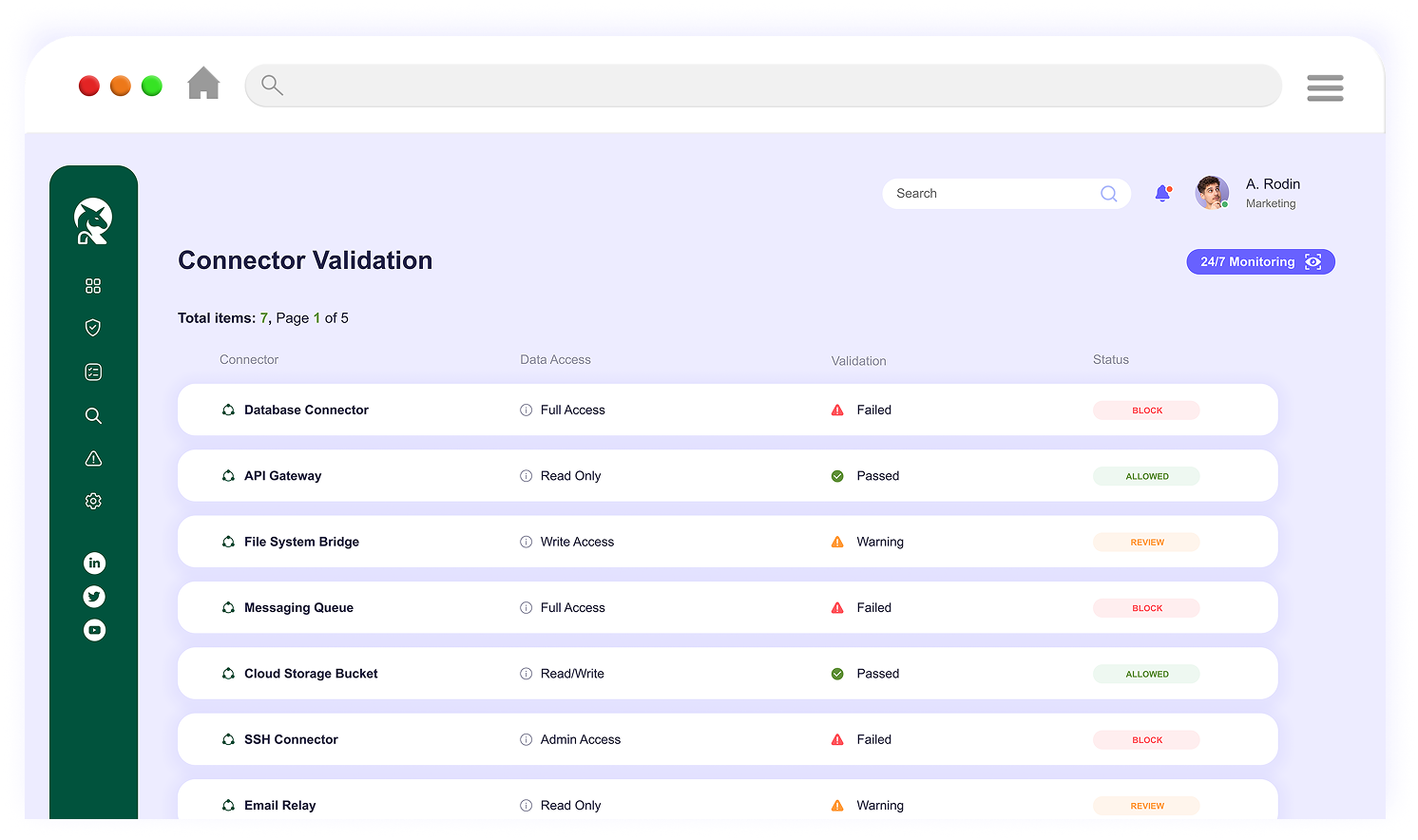Click the browser home icon
The width and height of the screenshot is (1418, 840).
pyautogui.click(x=203, y=84)
